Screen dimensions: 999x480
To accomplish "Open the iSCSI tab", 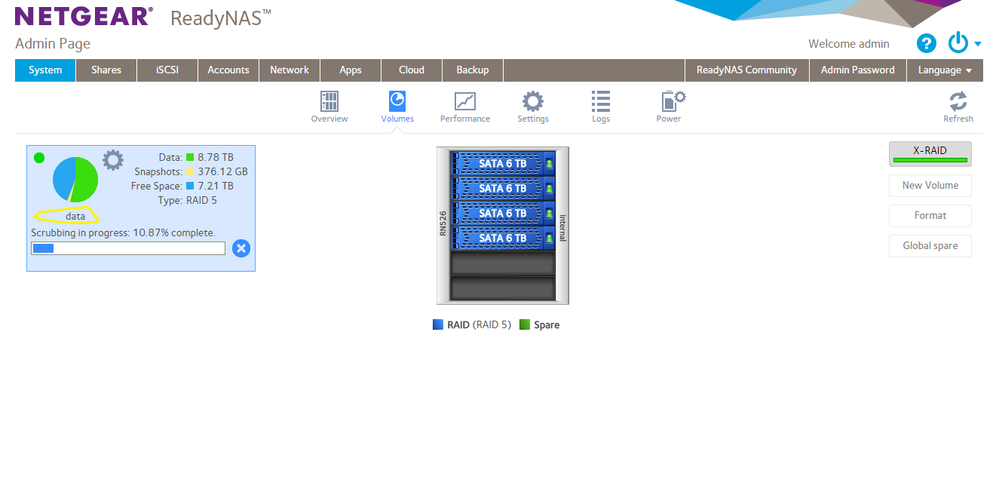I will click(x=167, y=70).
